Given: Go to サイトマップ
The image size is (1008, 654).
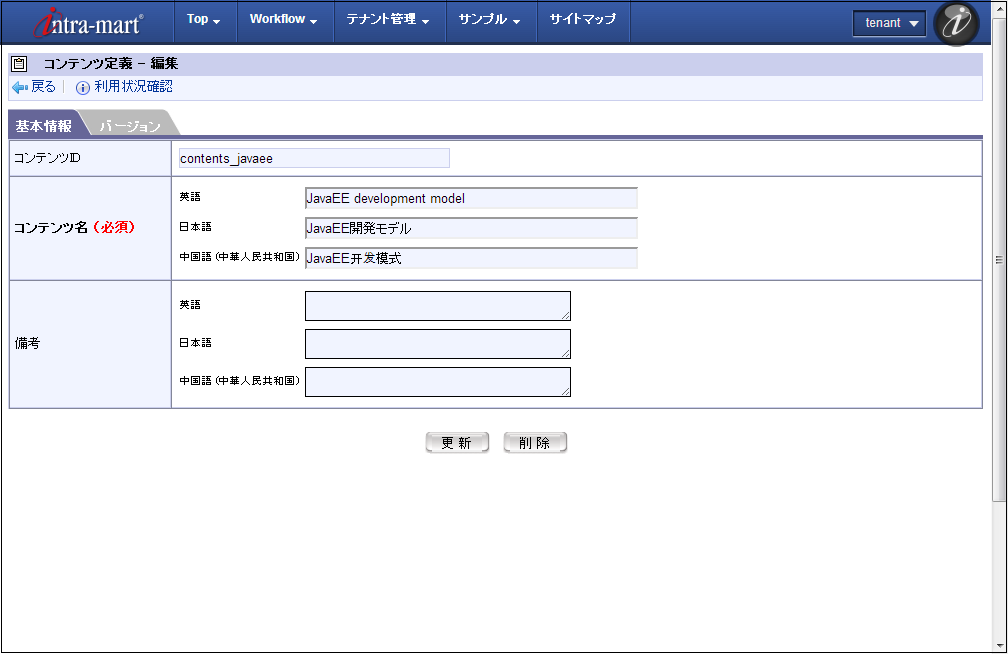Looking at the screenshot, I should pos(583,20).
